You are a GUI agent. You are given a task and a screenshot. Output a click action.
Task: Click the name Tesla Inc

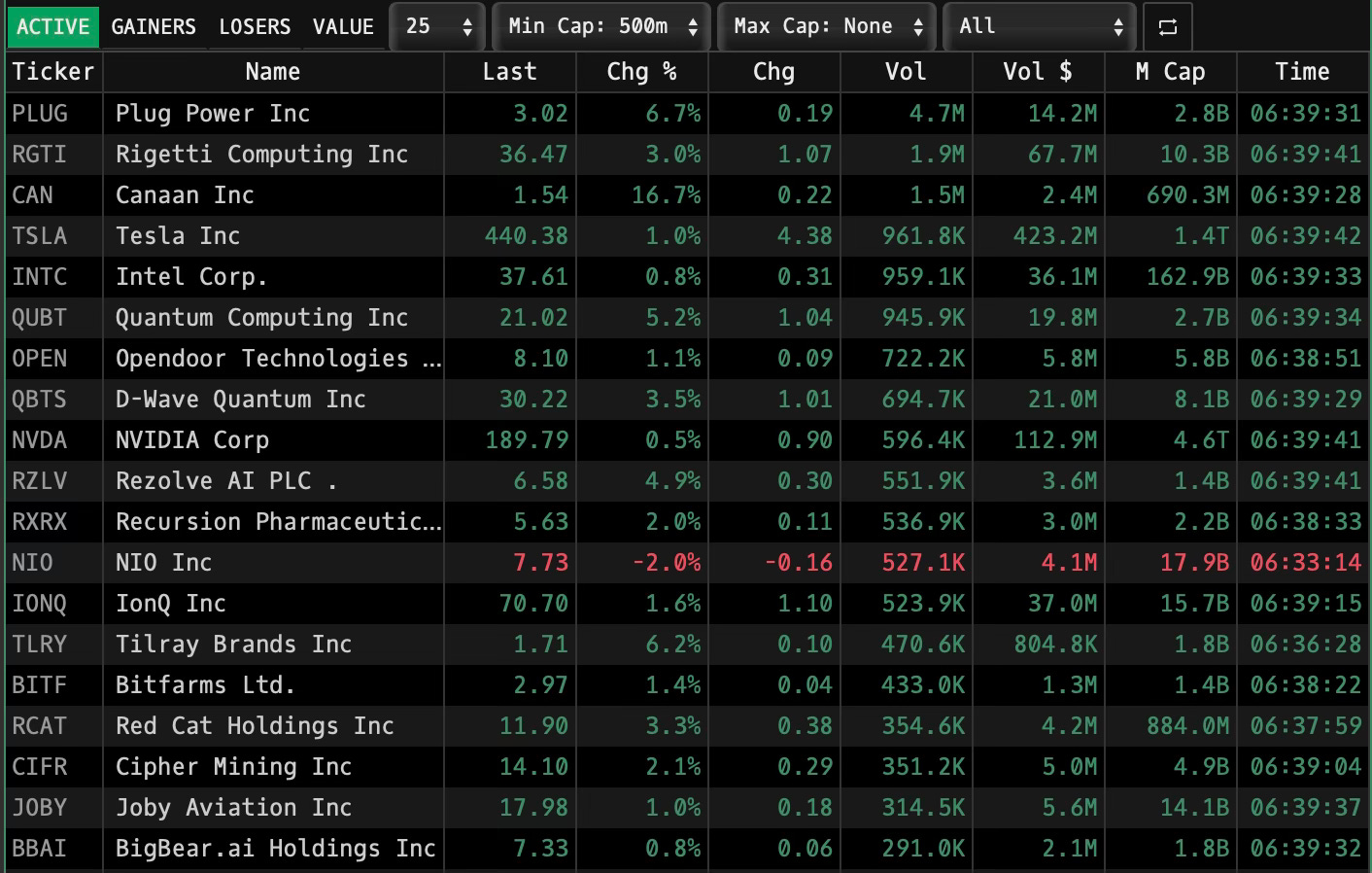pyautogui.click(x=178, y=236)
